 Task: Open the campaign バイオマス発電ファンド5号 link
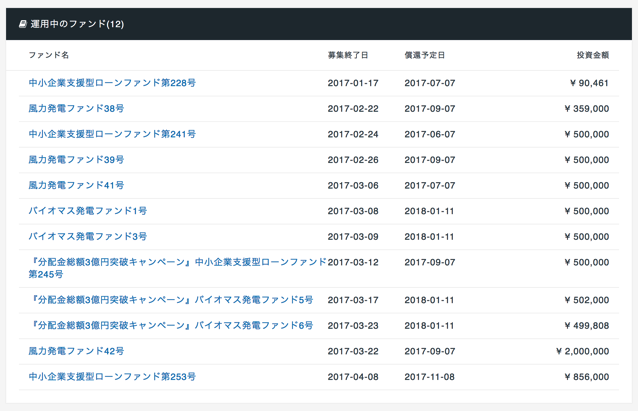pyautogui.click(x=172, y=300)
